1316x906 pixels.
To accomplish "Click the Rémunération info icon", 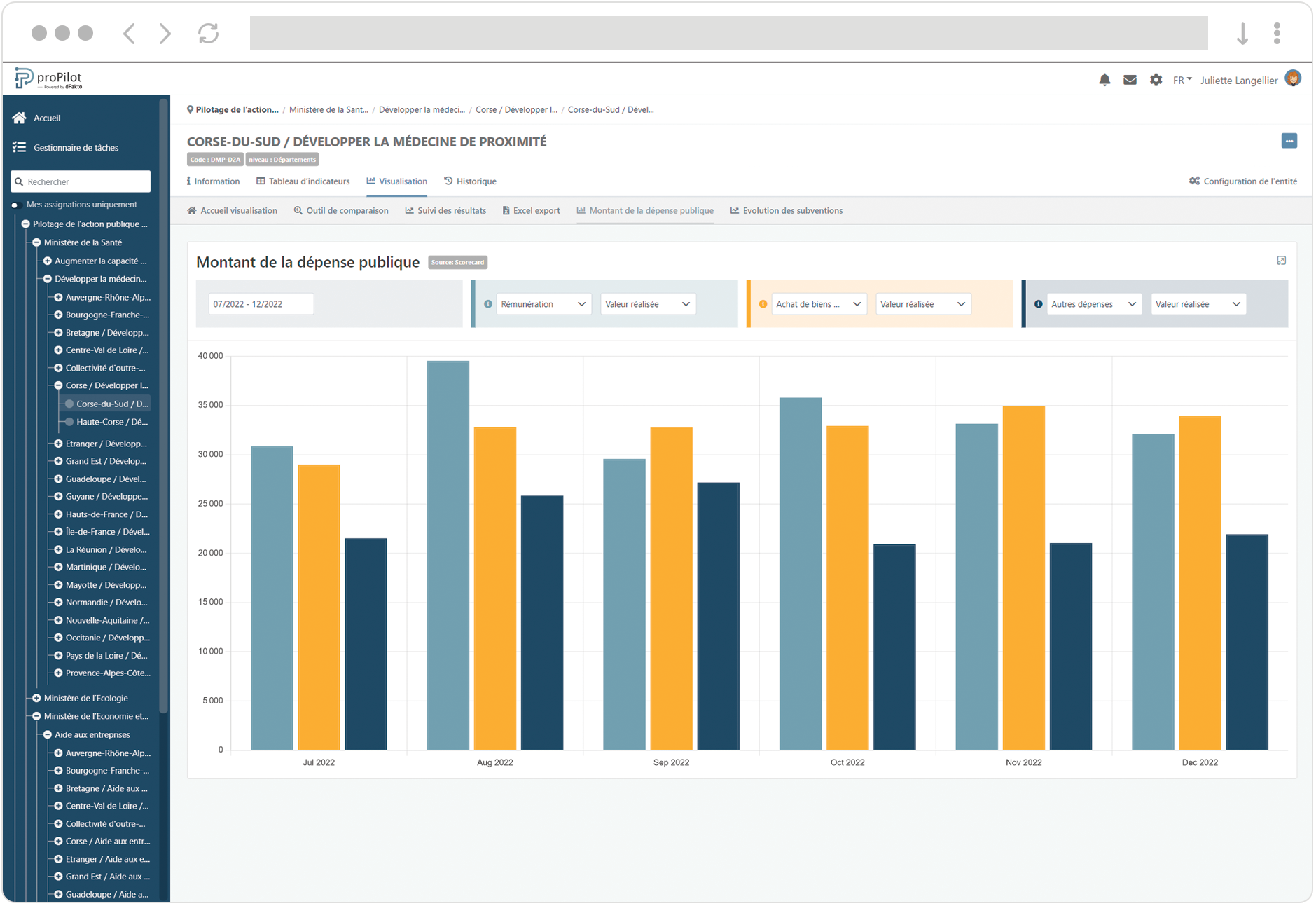I will [x=488, y=304].
